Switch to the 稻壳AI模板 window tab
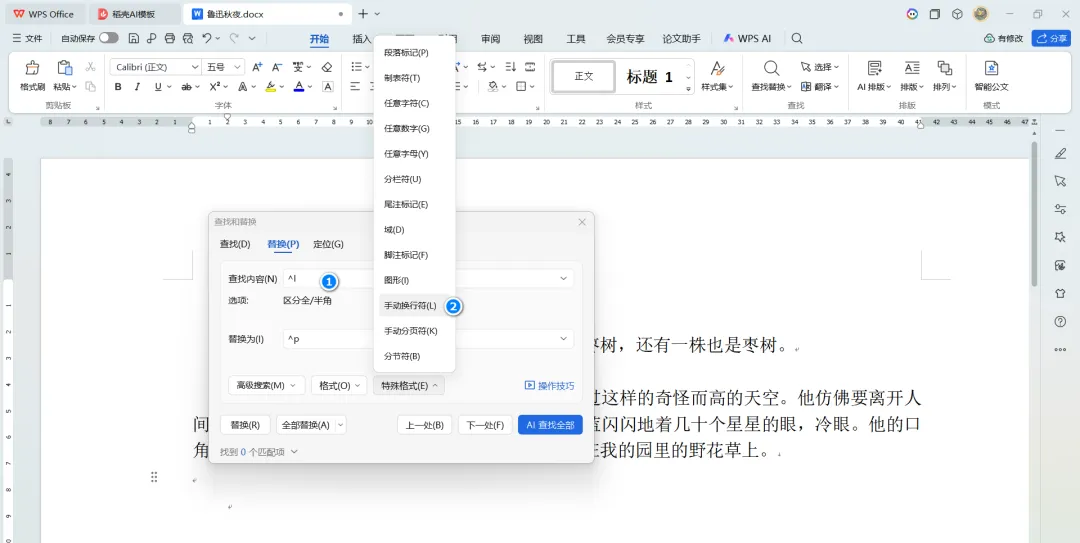Viewport: 1080px width, 543px height. 134,14
